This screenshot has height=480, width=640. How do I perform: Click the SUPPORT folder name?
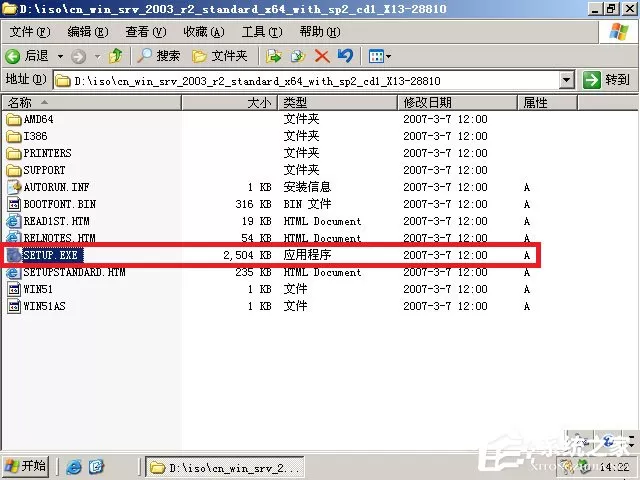tap(44, 170)
